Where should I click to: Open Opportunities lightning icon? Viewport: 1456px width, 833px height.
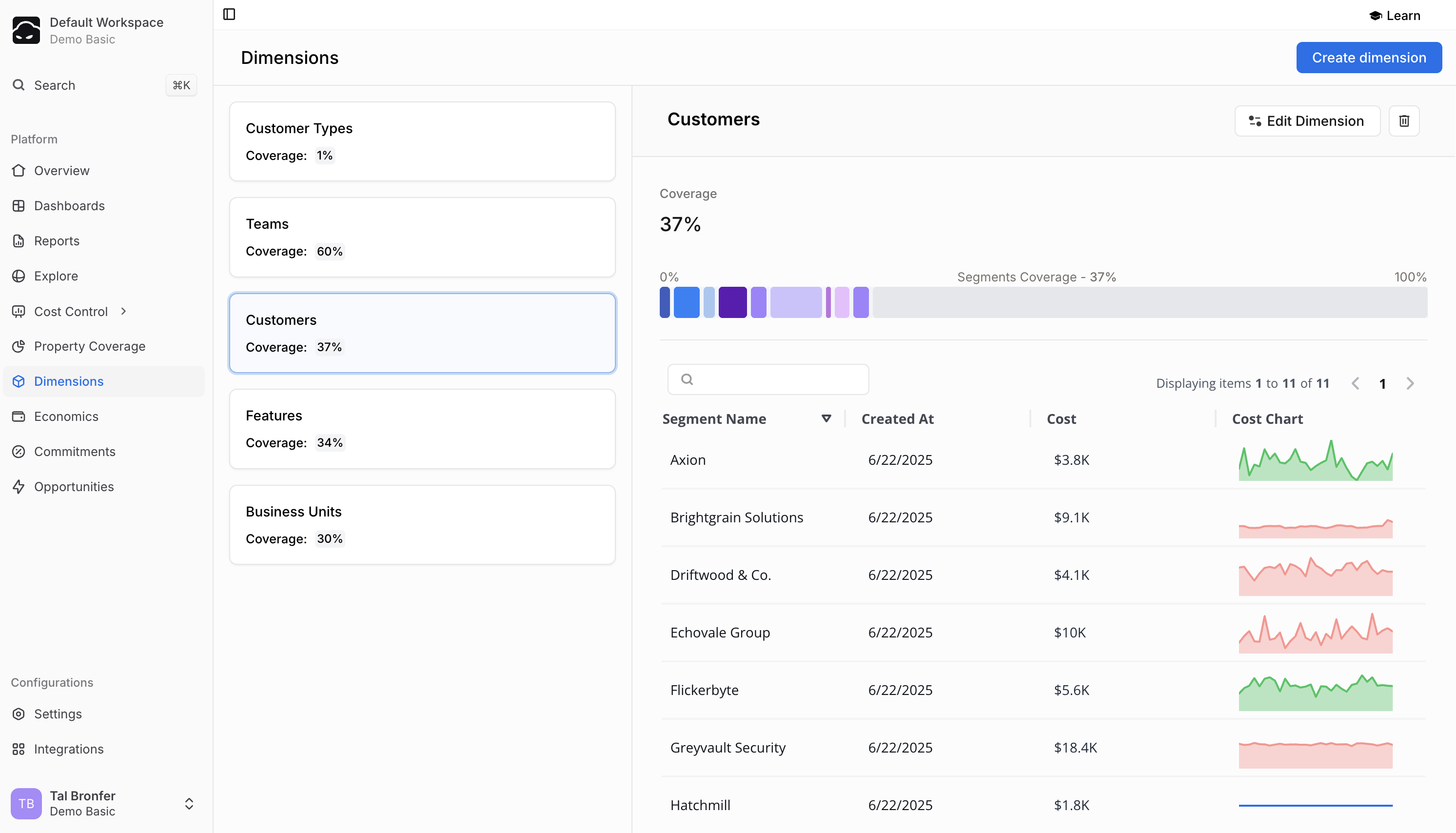19,487
